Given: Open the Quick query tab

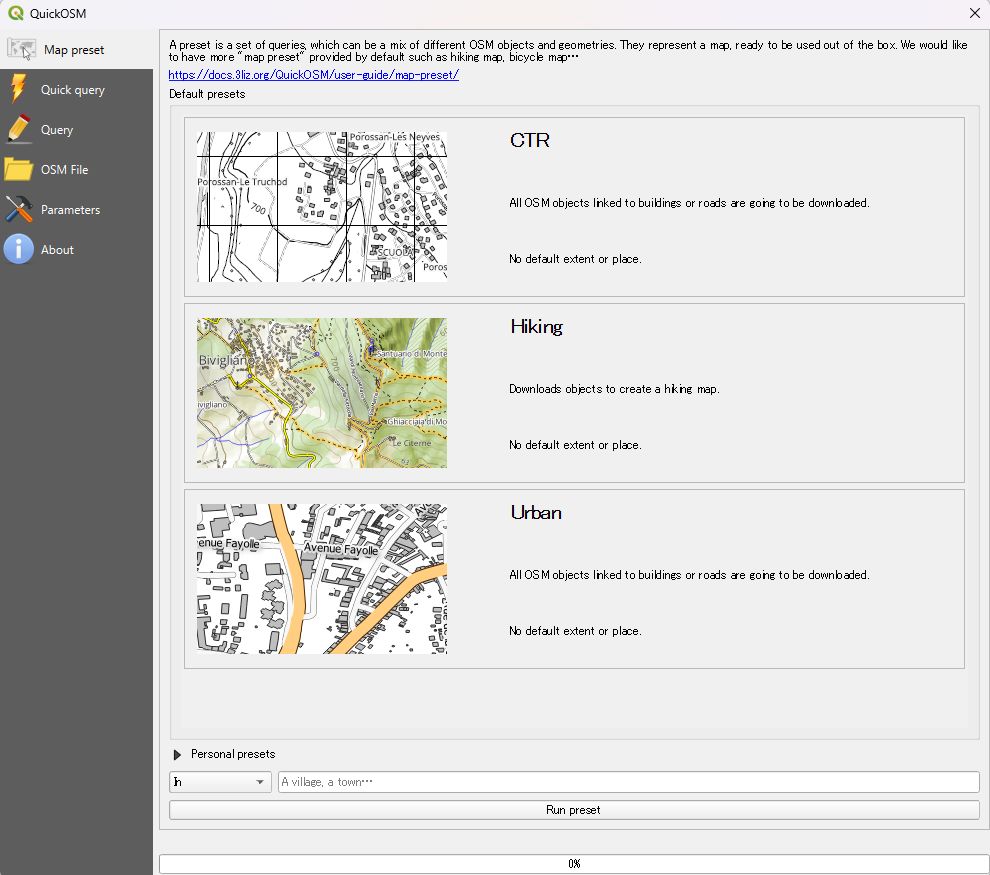Looking at the screenshot, I should [76, 90].
